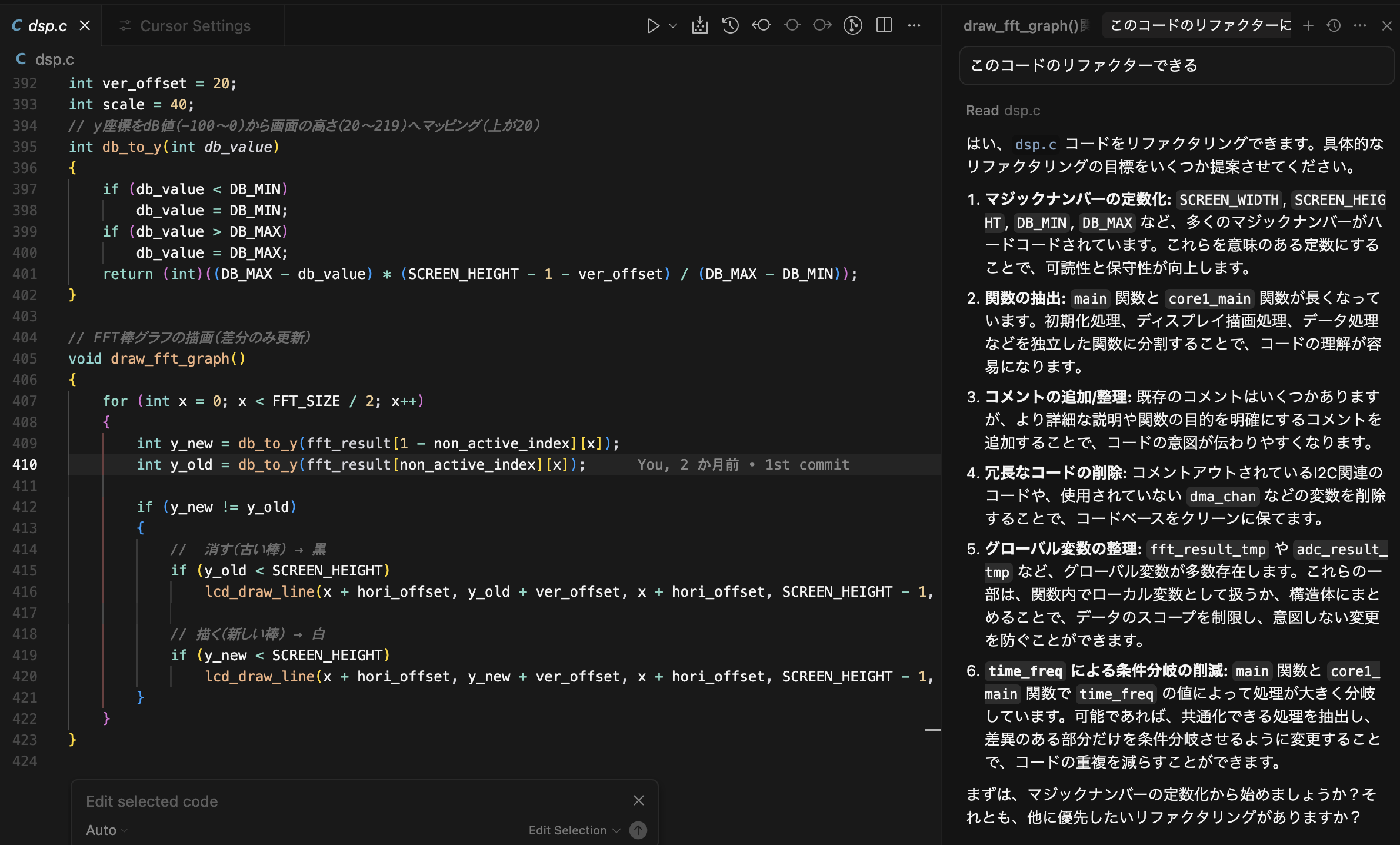1400x845 pixels.
Task: Close the chat panel
Action: pos(1387,25)
